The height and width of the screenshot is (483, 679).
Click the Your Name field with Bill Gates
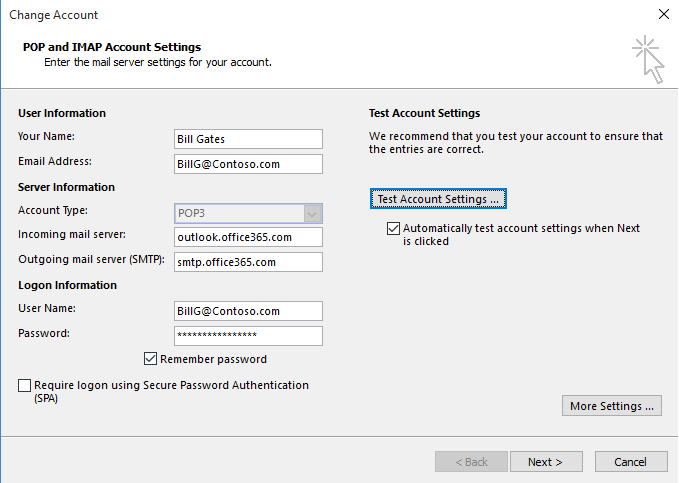pyautogui.click(x=248, y=139)
